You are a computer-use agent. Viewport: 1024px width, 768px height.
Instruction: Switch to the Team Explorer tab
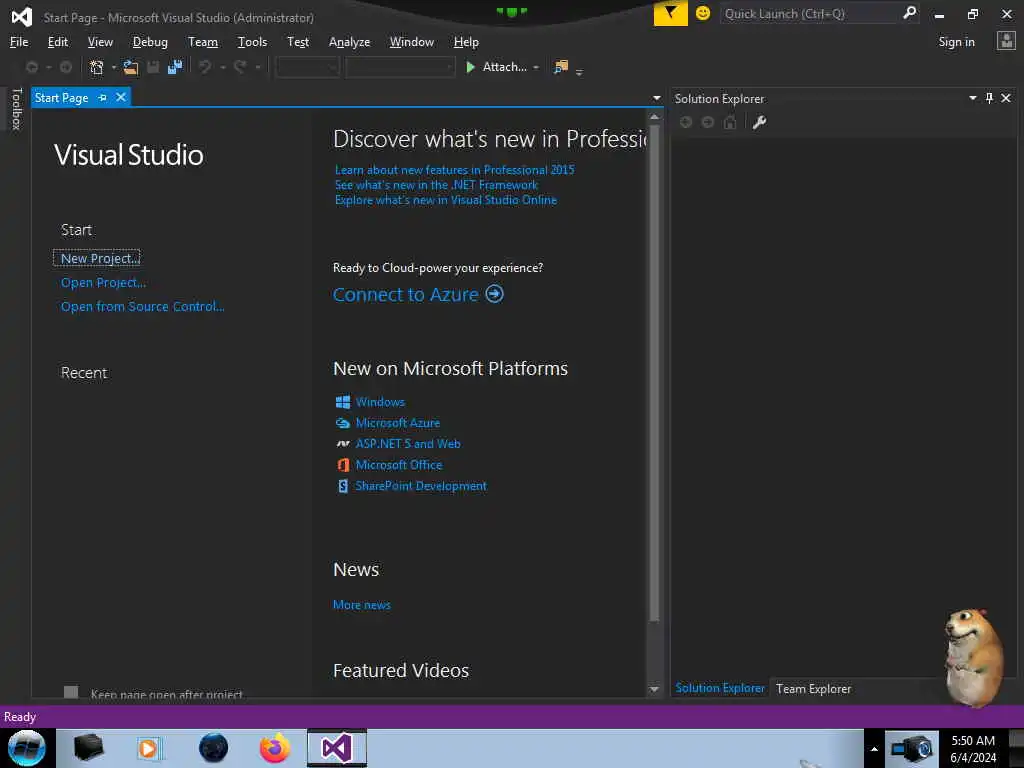point(813,688)
